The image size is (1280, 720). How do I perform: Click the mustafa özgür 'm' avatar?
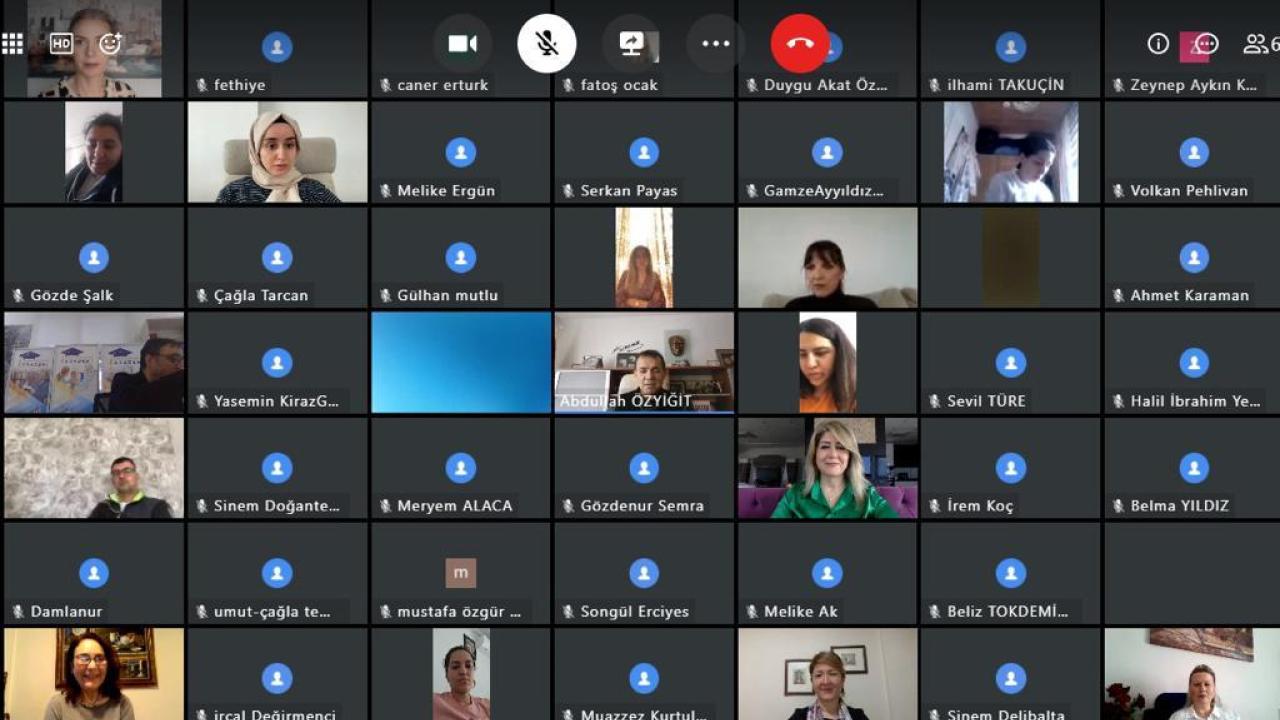point(460,573)
